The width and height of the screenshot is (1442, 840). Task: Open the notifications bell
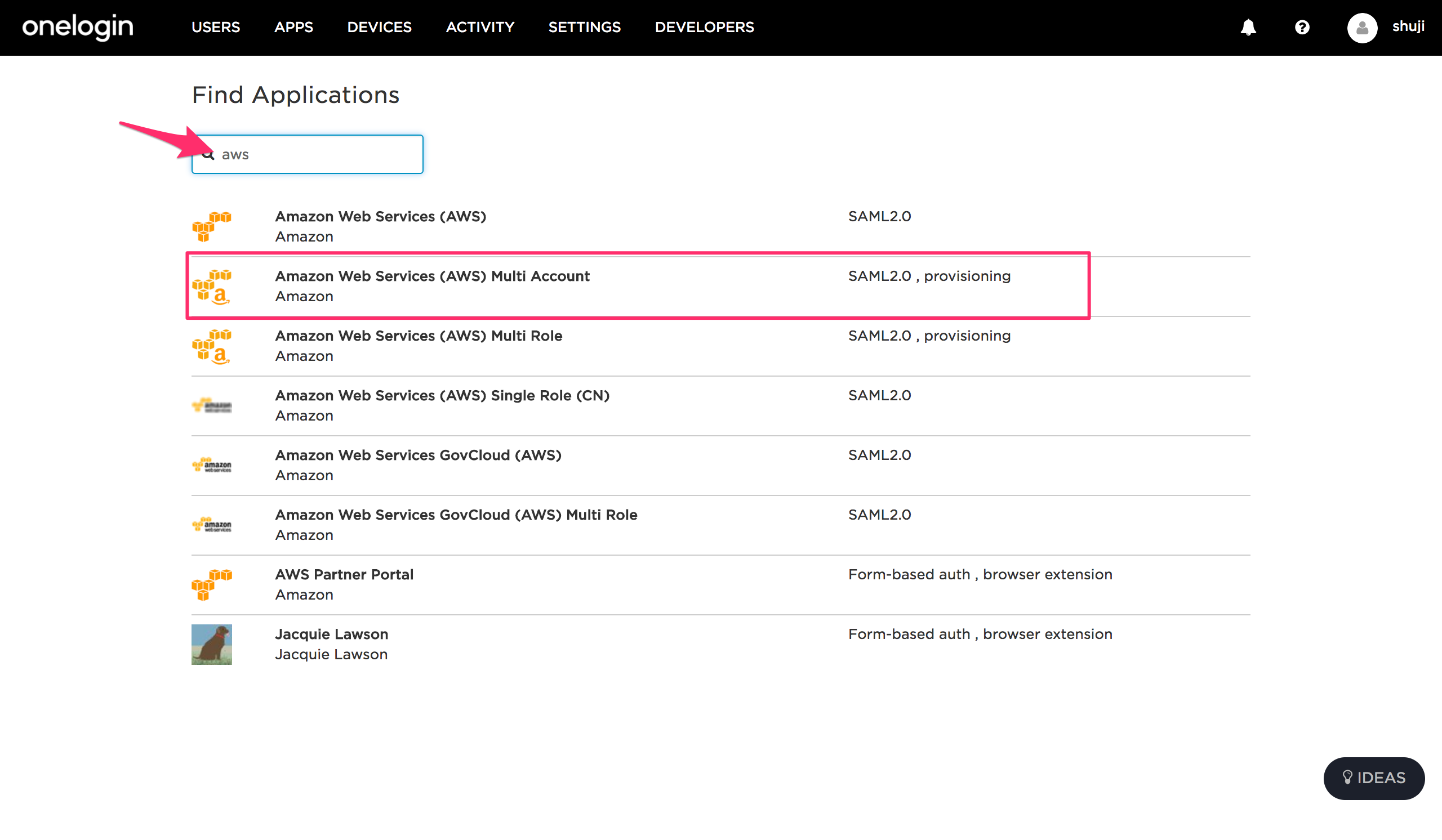(x=1249, y=27)
